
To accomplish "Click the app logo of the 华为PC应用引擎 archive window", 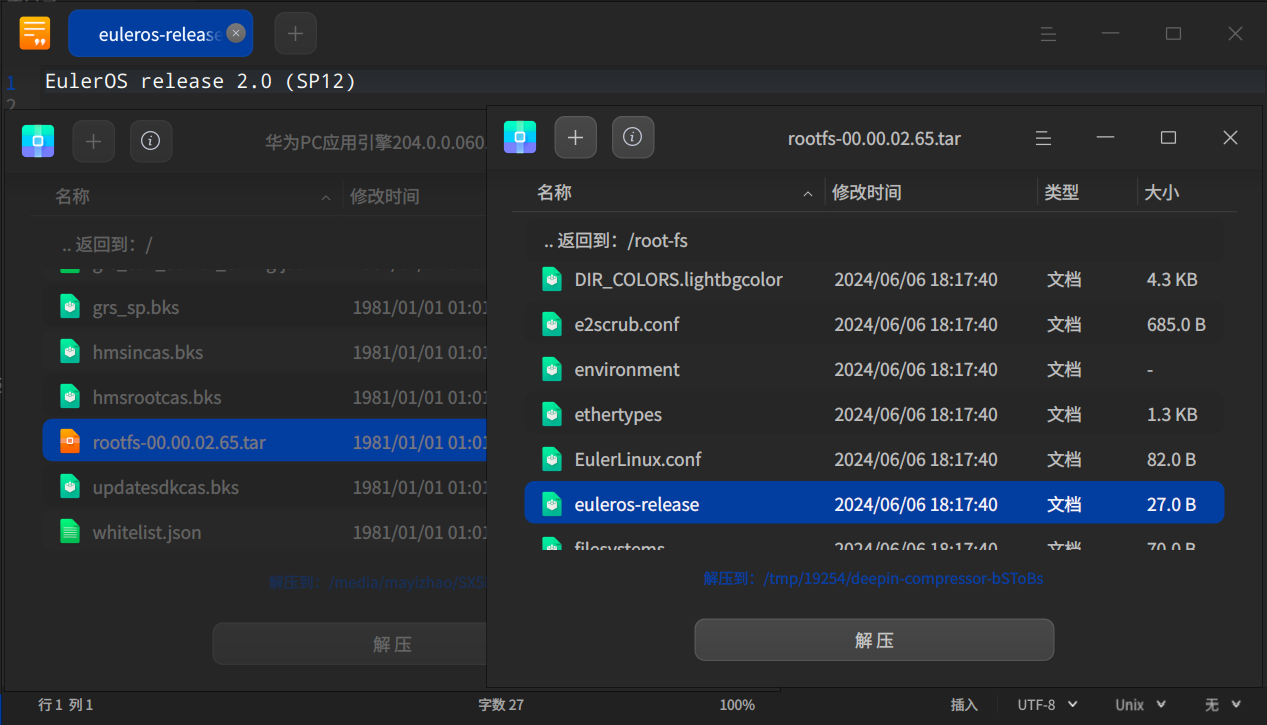I will [38, 141].
